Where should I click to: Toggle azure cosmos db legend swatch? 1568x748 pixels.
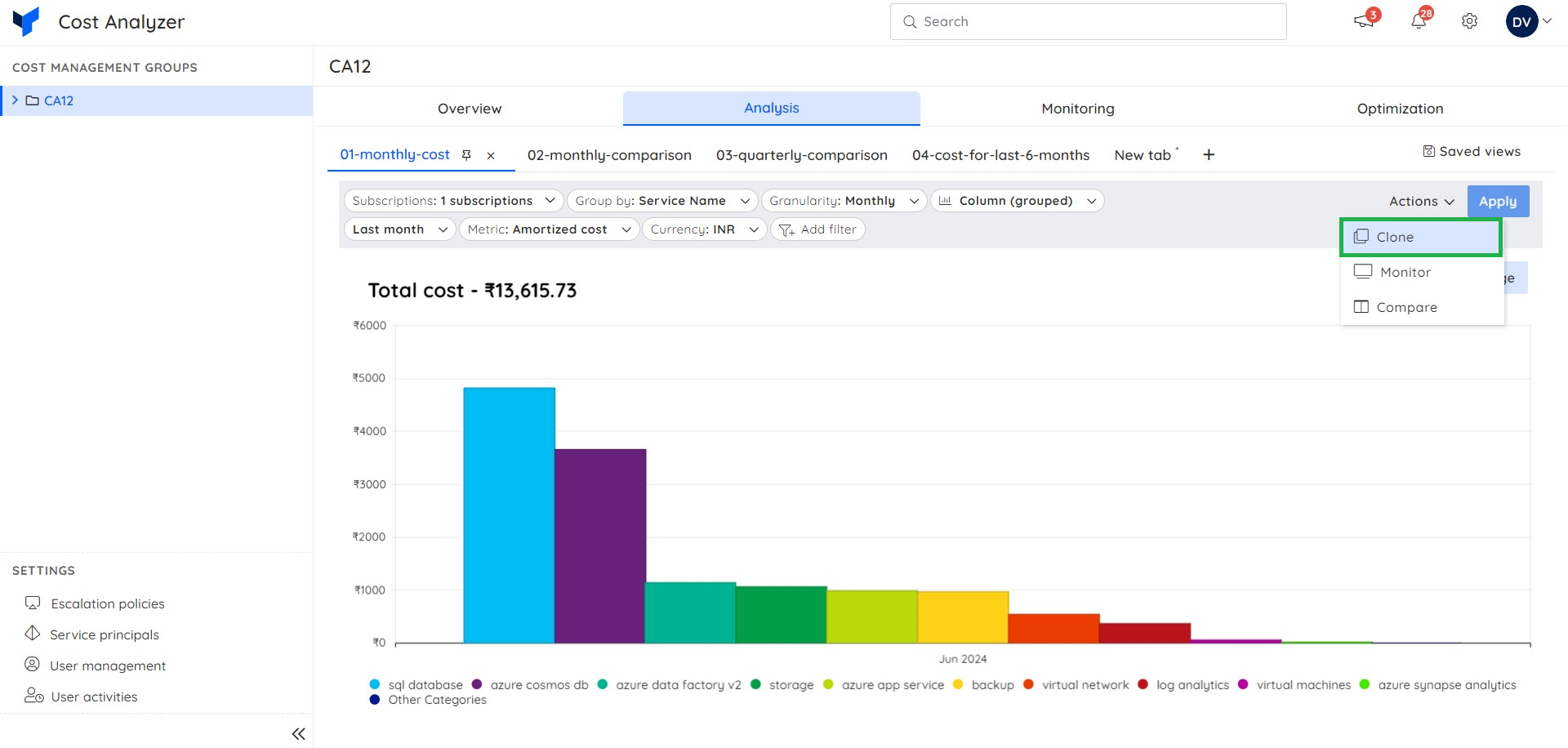[x=477, y=684]
